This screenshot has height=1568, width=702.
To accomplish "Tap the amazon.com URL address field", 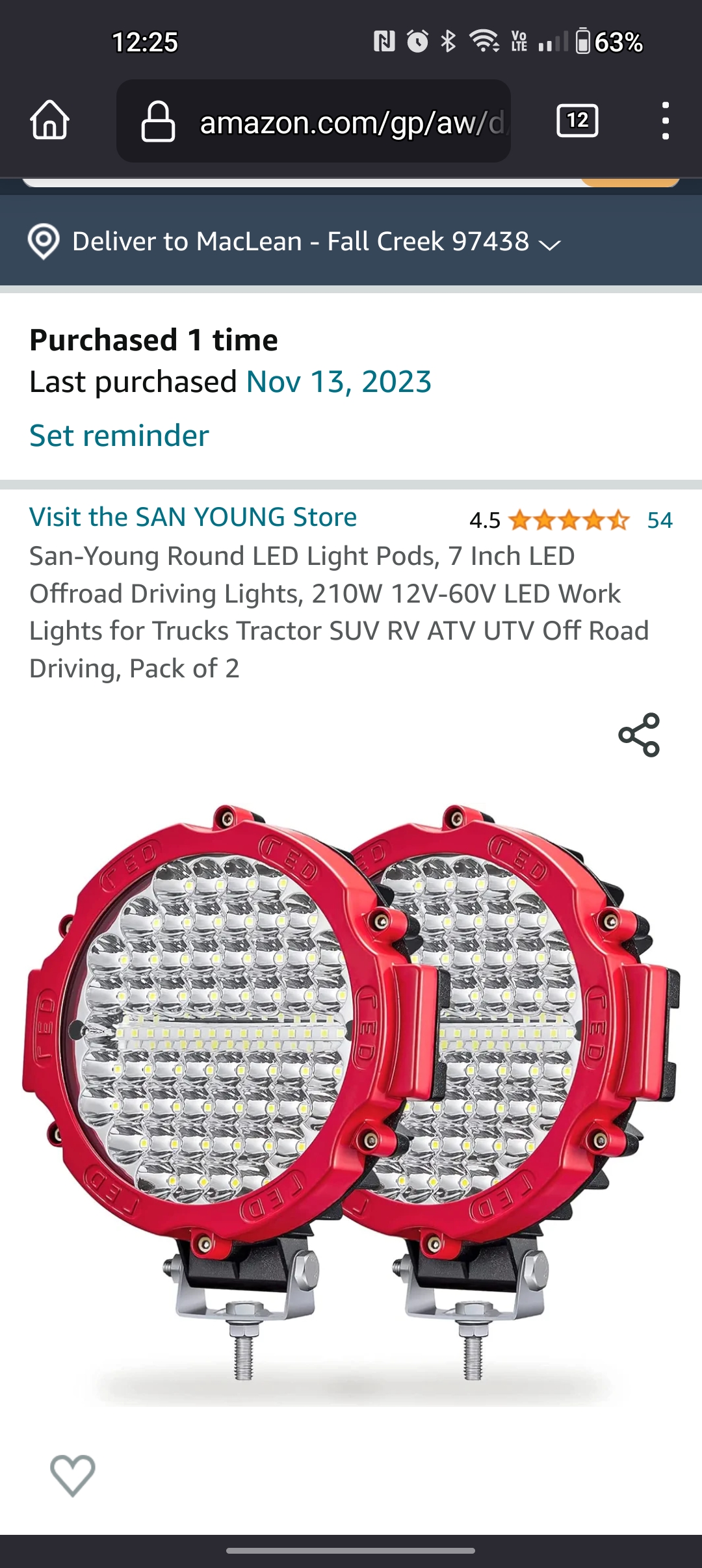I will [351, 122].
